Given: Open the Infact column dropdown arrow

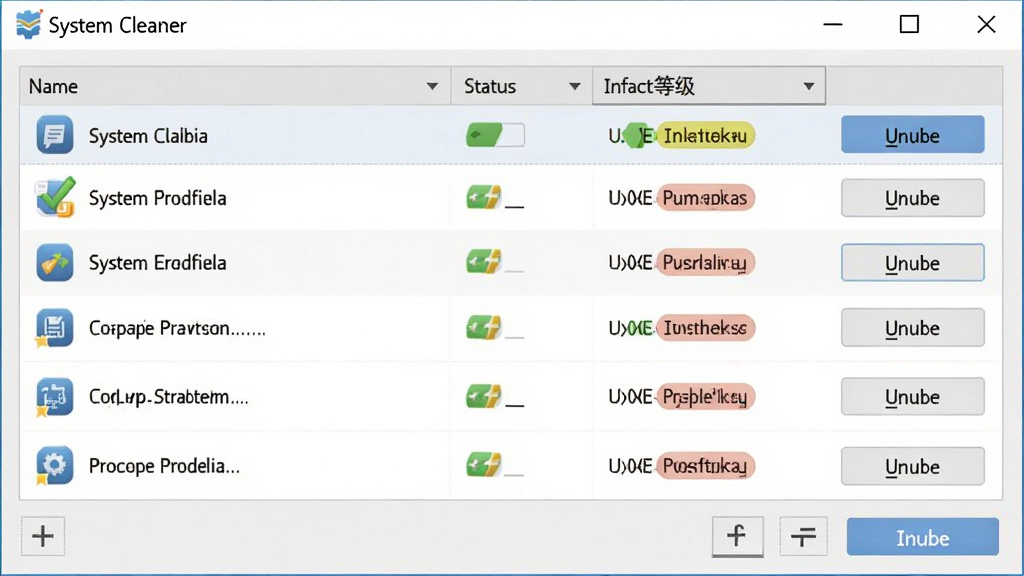Looking at the screenshot, I should coord(808,86).
